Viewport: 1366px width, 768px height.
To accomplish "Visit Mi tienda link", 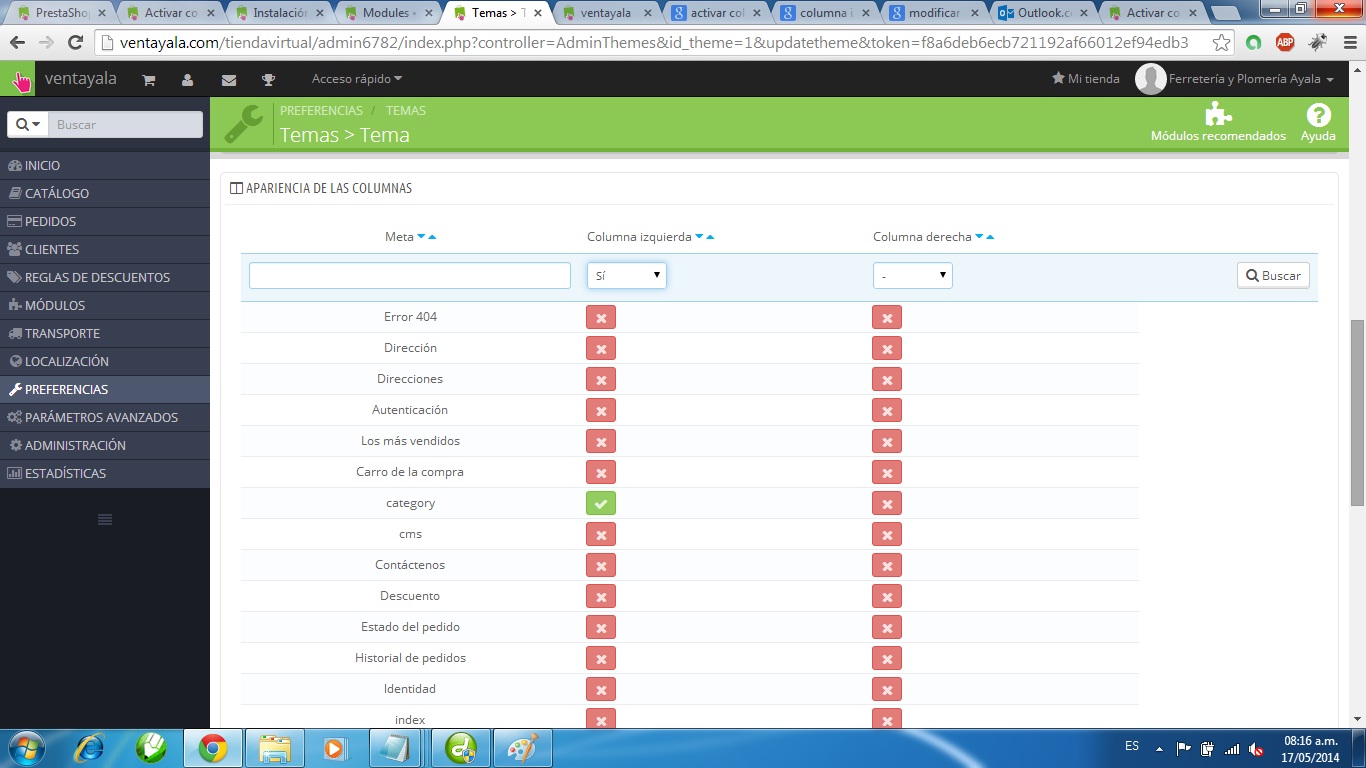I will click(x=1086, y=79).
